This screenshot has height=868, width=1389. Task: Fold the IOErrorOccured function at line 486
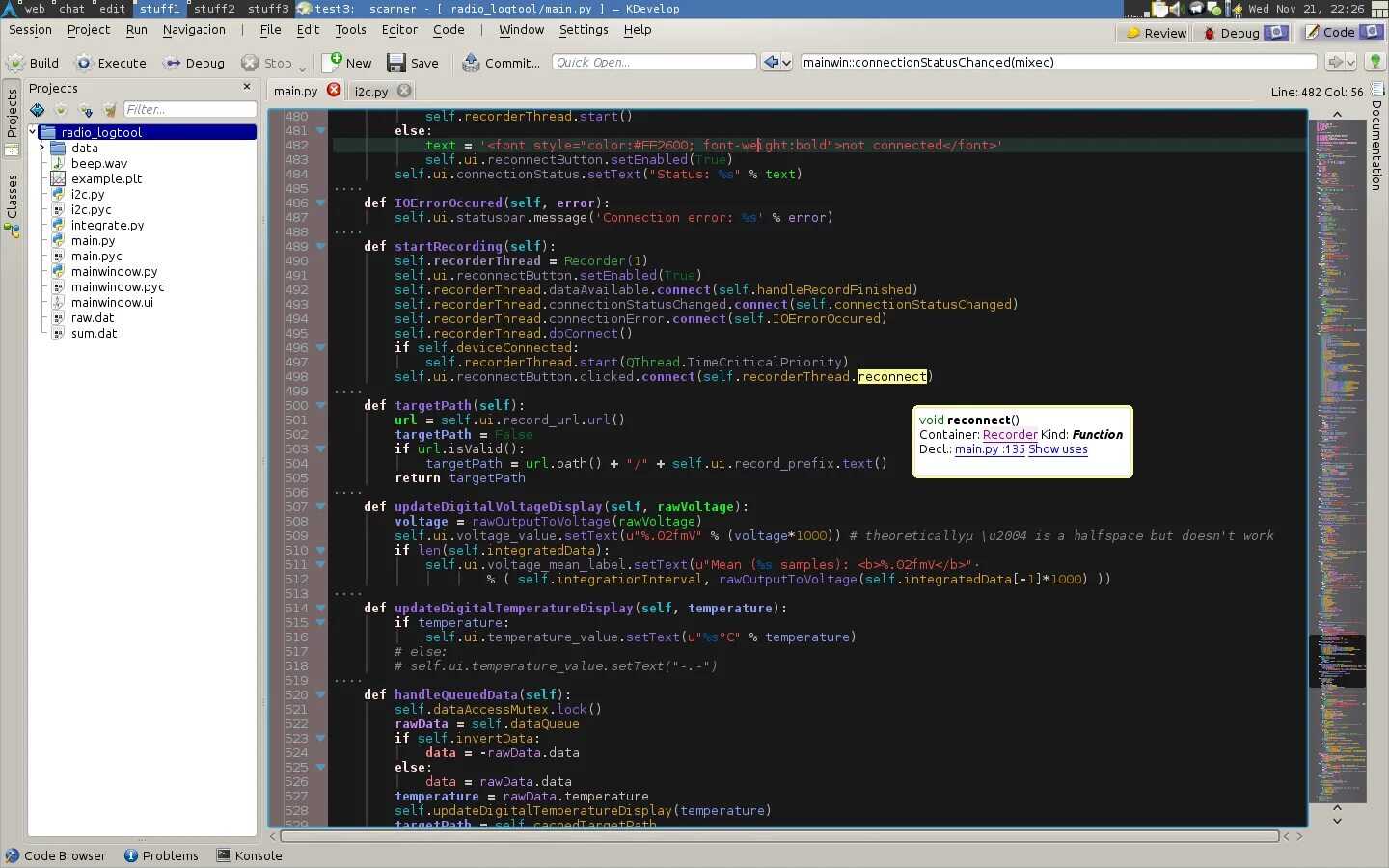click(x=320, y=203)
